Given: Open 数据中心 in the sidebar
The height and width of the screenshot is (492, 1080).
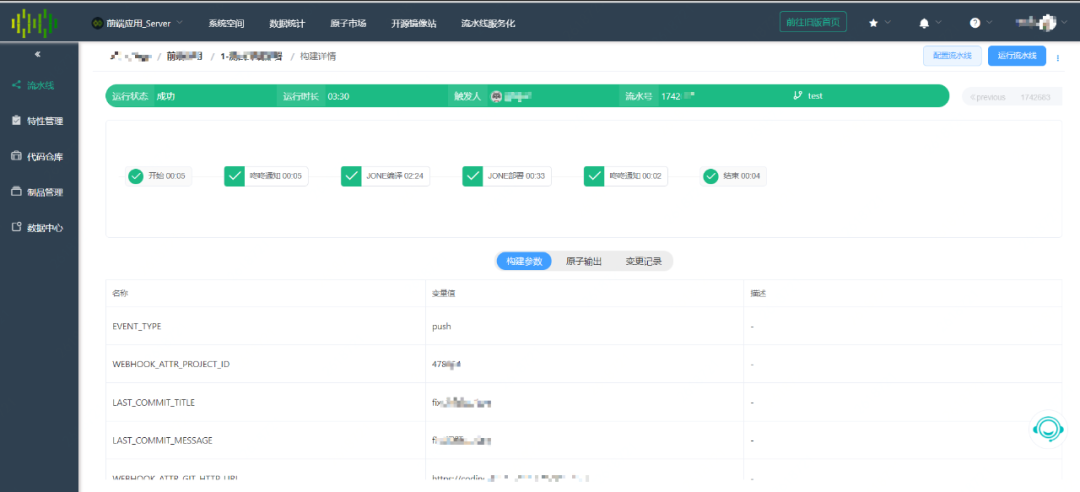Looking at the screenshot, I should click(38, 227).
